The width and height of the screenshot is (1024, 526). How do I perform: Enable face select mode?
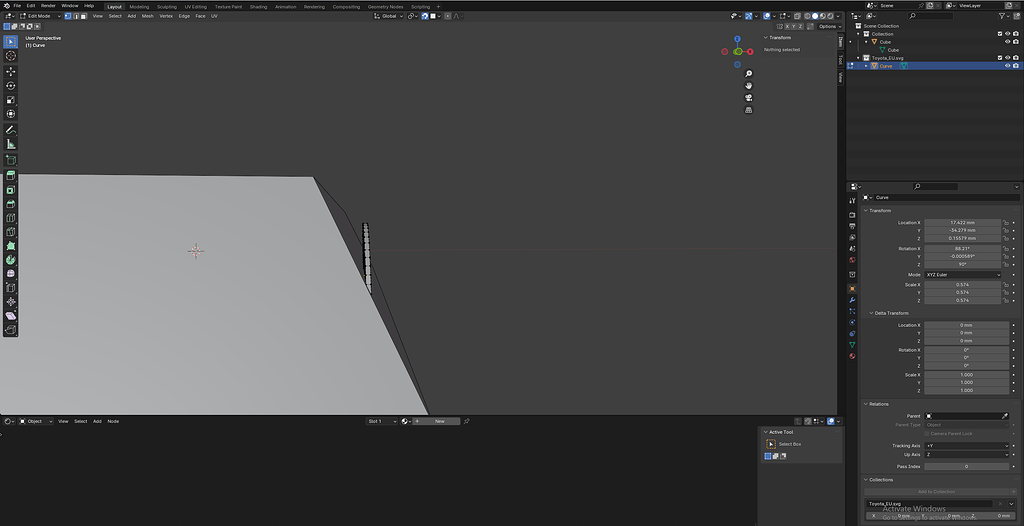[x=84, y=16]
